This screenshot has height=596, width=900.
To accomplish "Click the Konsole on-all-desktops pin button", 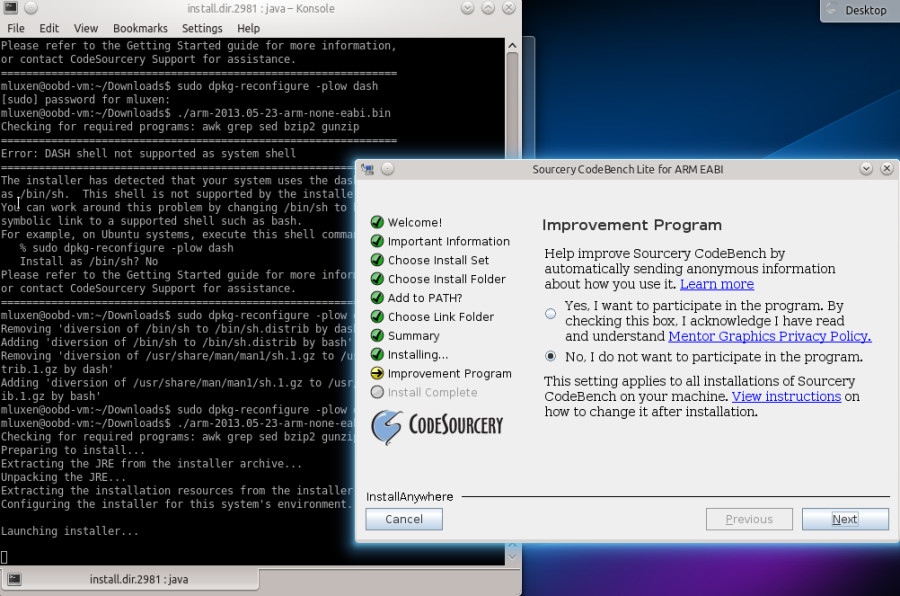I will [30, 9].
